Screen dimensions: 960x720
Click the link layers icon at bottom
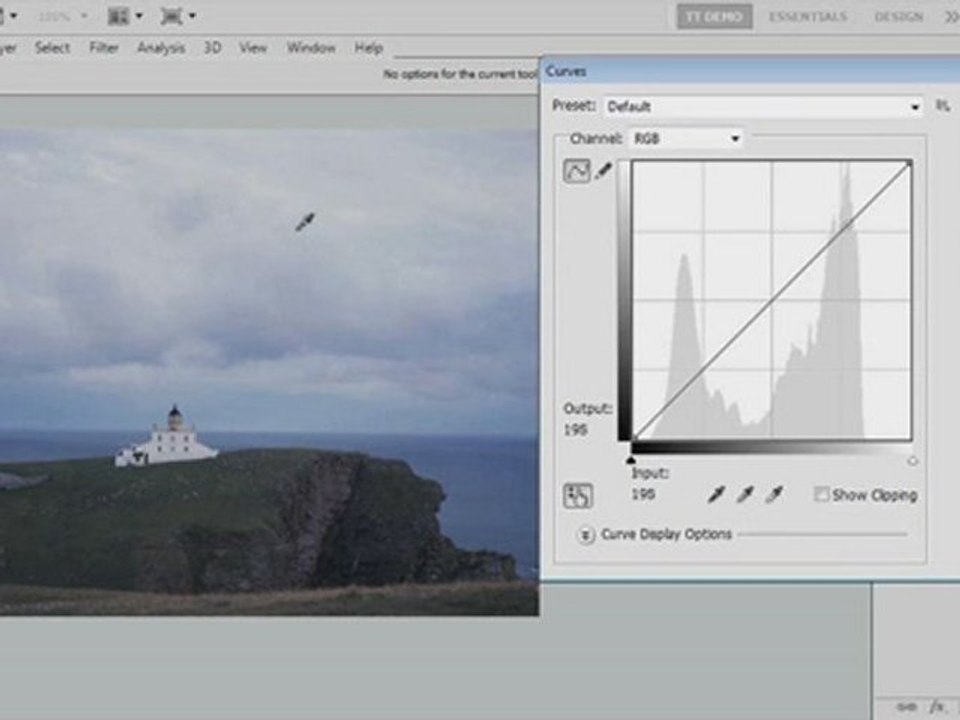907,707
